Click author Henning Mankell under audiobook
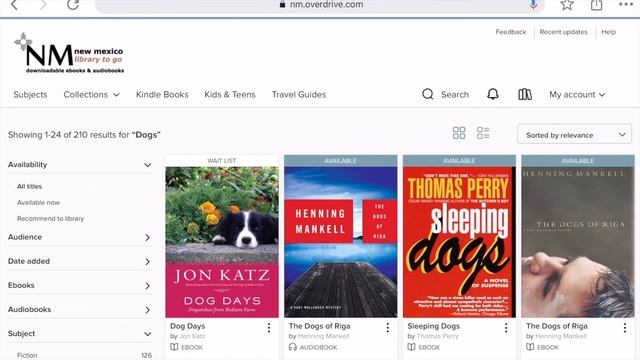The width and height of the screenshot is (640, 360). click(324, 336)
